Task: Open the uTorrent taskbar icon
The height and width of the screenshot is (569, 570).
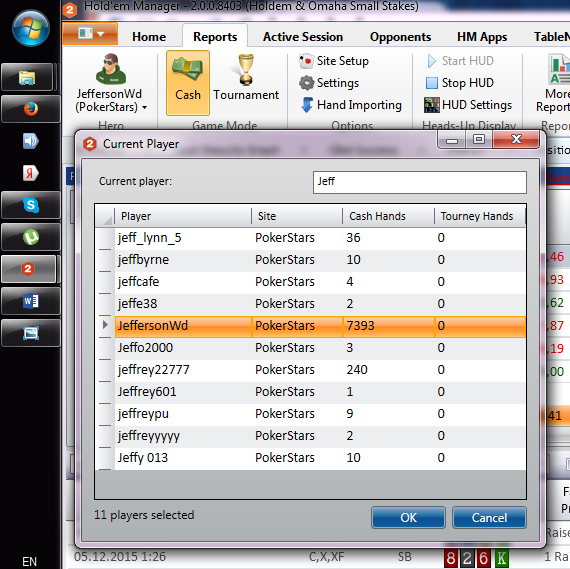Action: click(x=31, y=237)
